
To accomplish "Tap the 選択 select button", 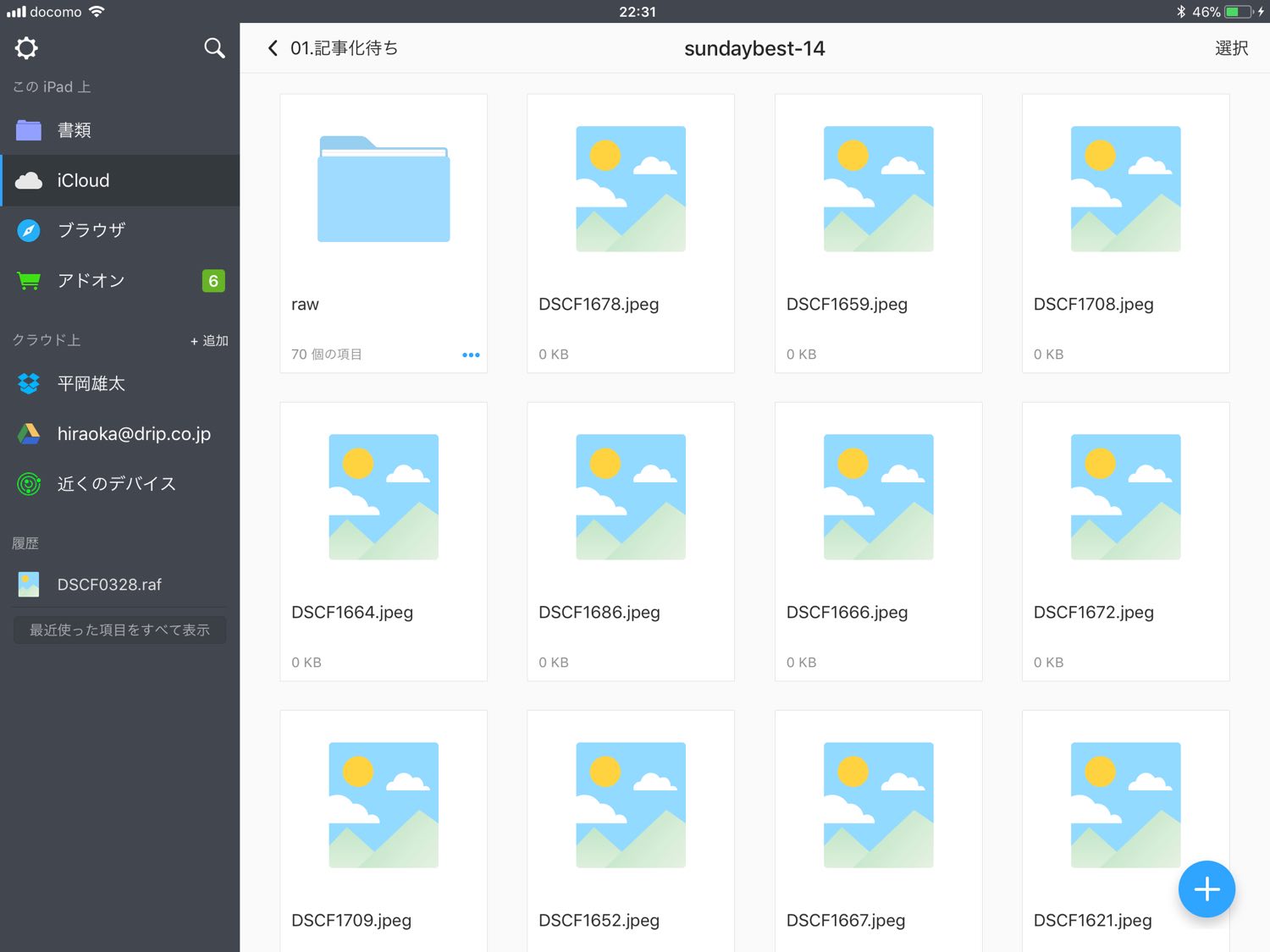I will point(1230,48).
